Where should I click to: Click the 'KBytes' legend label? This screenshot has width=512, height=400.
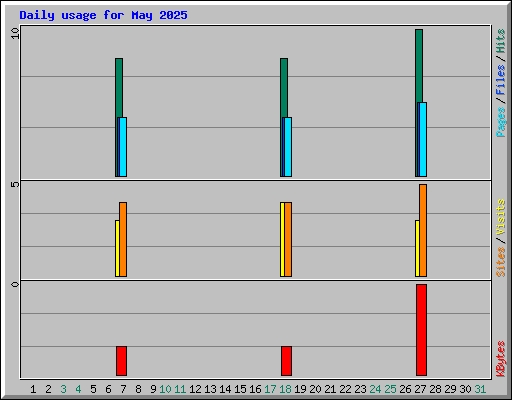[500, 359]
